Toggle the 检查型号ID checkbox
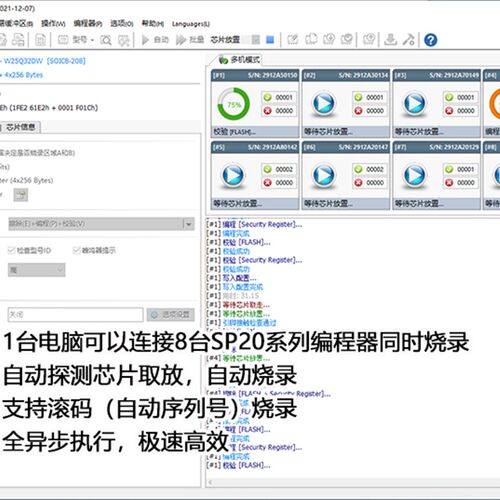Screen dimensions: 500x500 (11, 250)
